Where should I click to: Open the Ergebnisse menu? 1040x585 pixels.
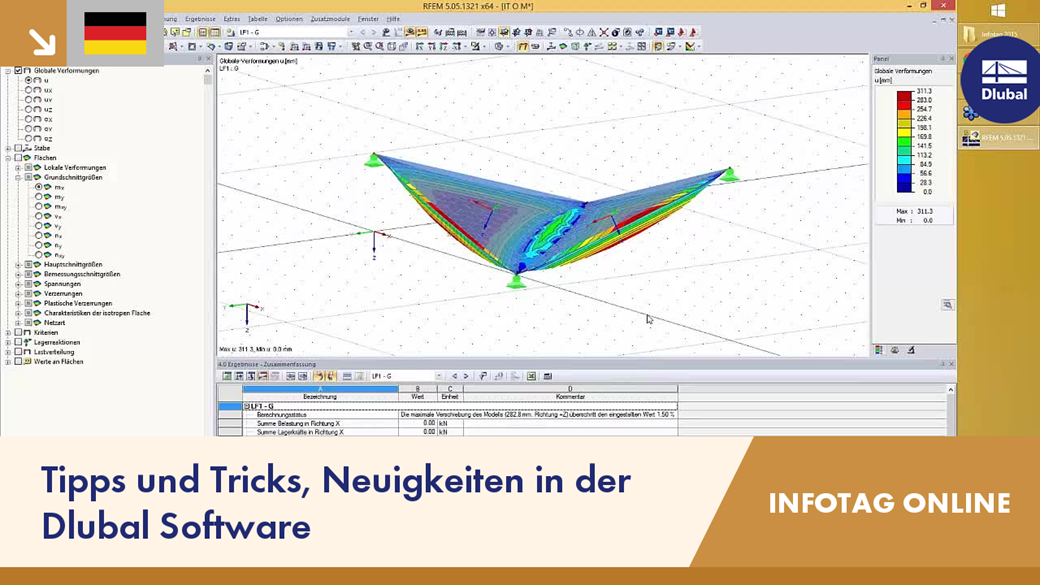click(200, 19)
